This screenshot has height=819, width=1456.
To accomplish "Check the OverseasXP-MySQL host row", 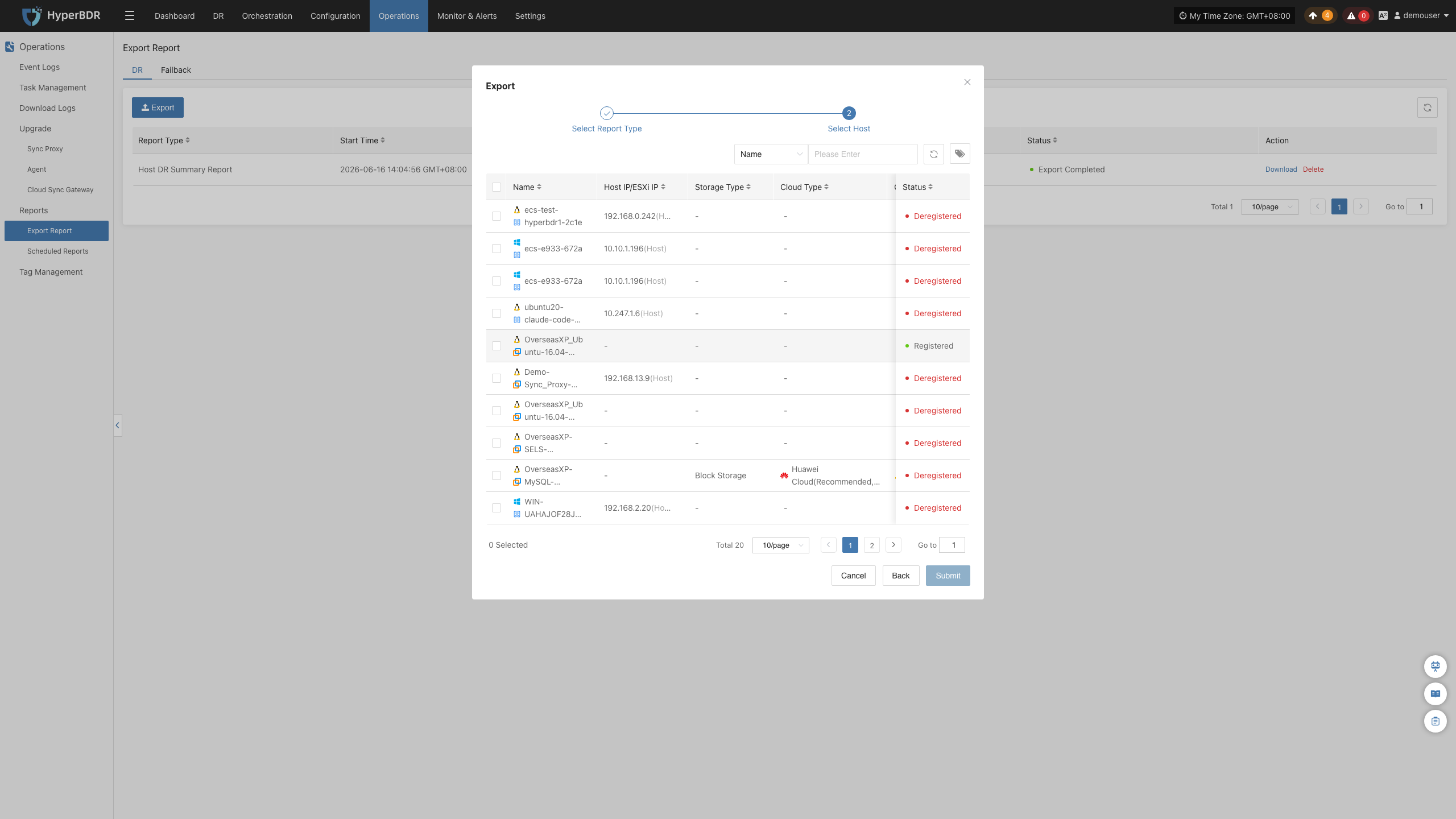I will pos(497,475).
